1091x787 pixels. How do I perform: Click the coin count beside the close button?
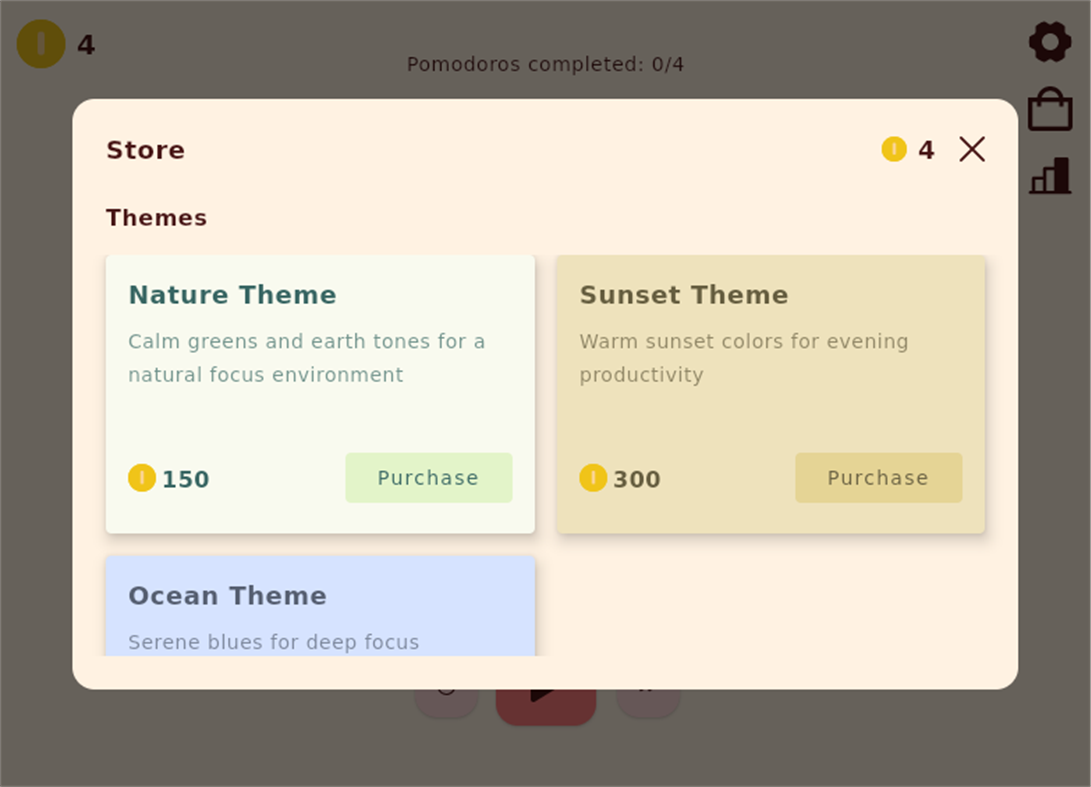(x=924, y=149)
